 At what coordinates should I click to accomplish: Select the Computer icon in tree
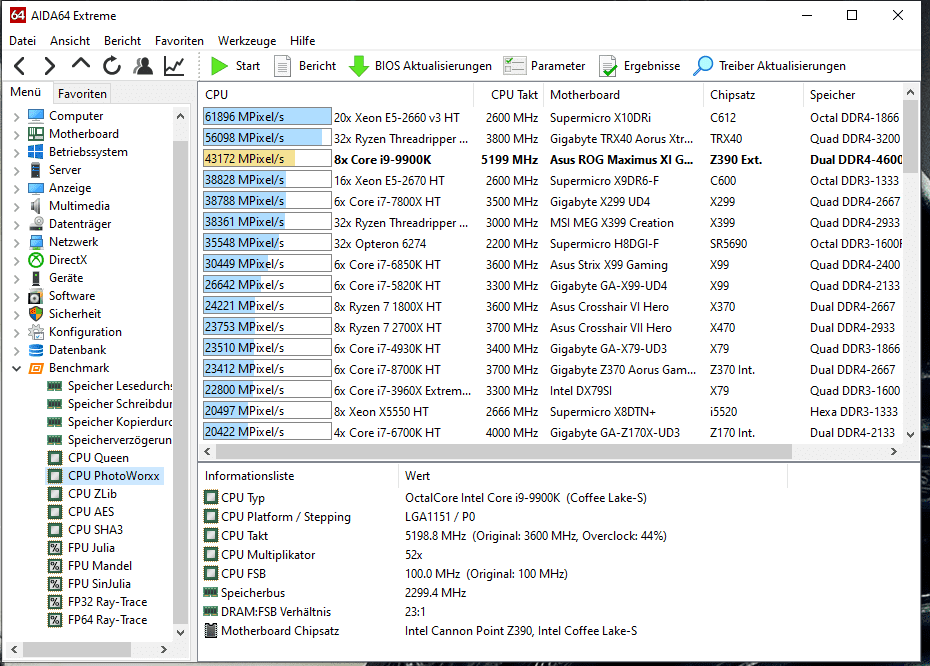(x=36, y=116)
